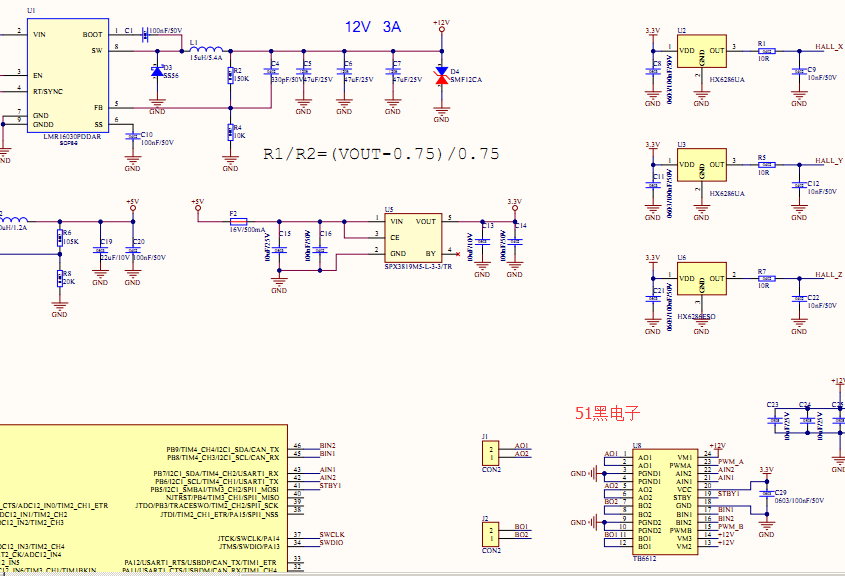845x576 pixels.
Task: Select the R1/R2 formula text annotation
Action: (x=380, y=154)
